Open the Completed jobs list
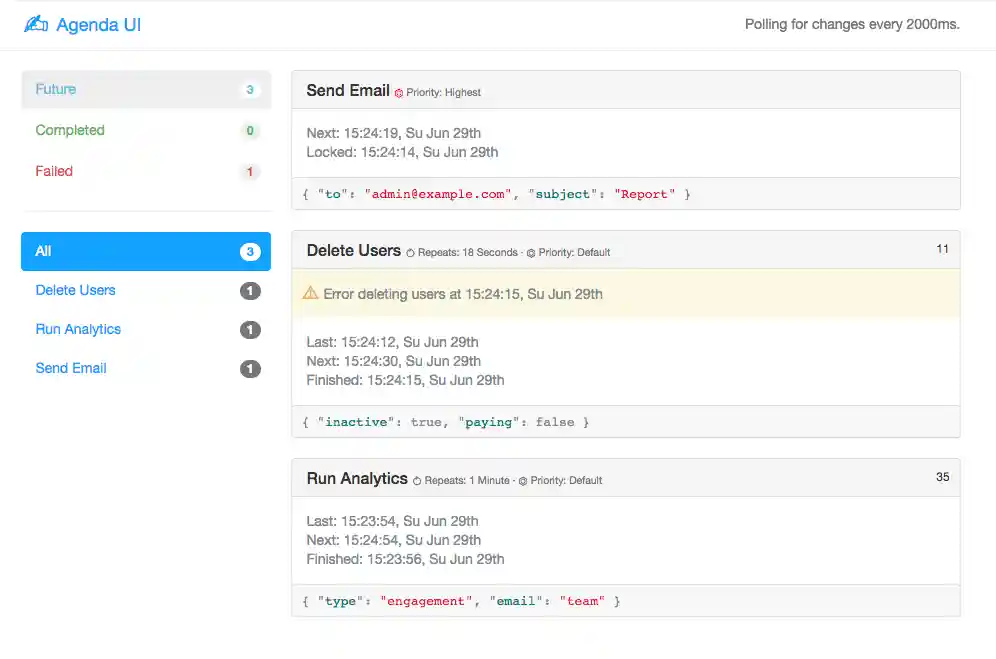This screenshot has height=659, width=996. pyautogui.click(x=70, y=130)
